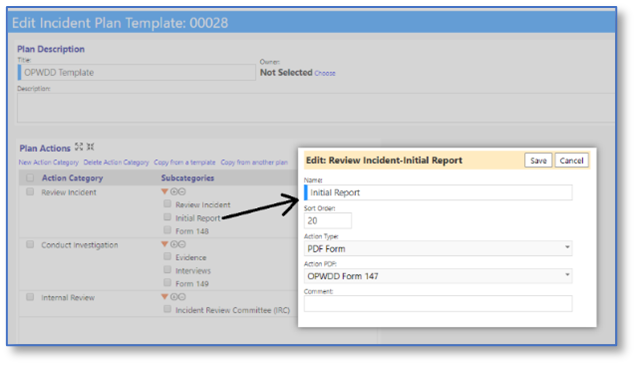Add subcategory plus icon in Review Incident row
The width and height of the screenshot is (636, 365).
[174, 191]
